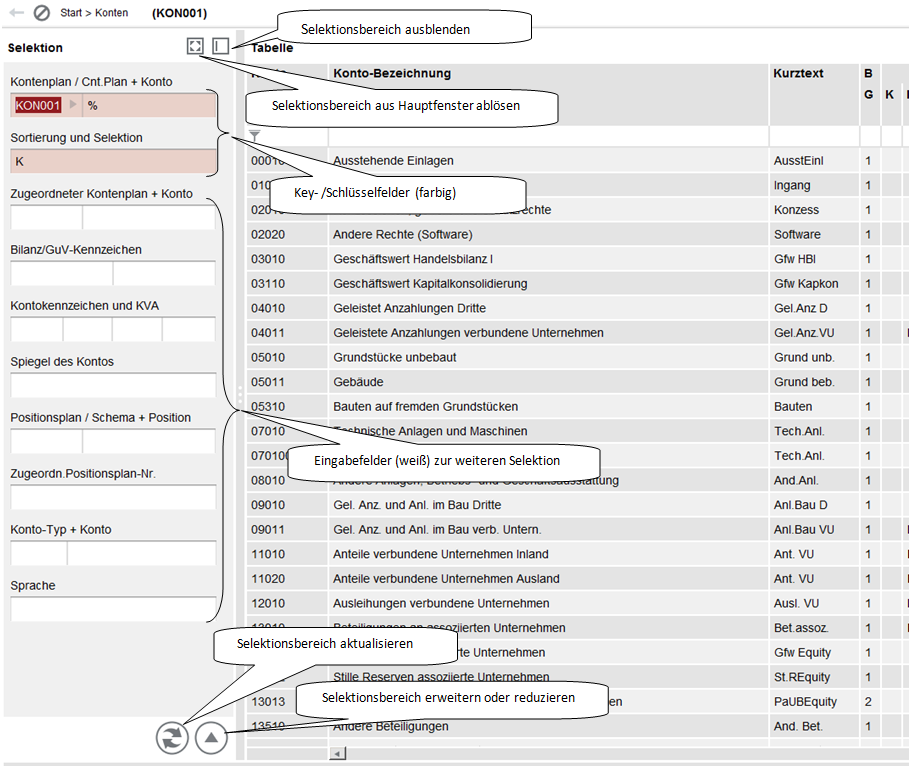
Task: Click the table's horizontal scroll left arrow
Action: pyautogui.click(x=337, y=754)
